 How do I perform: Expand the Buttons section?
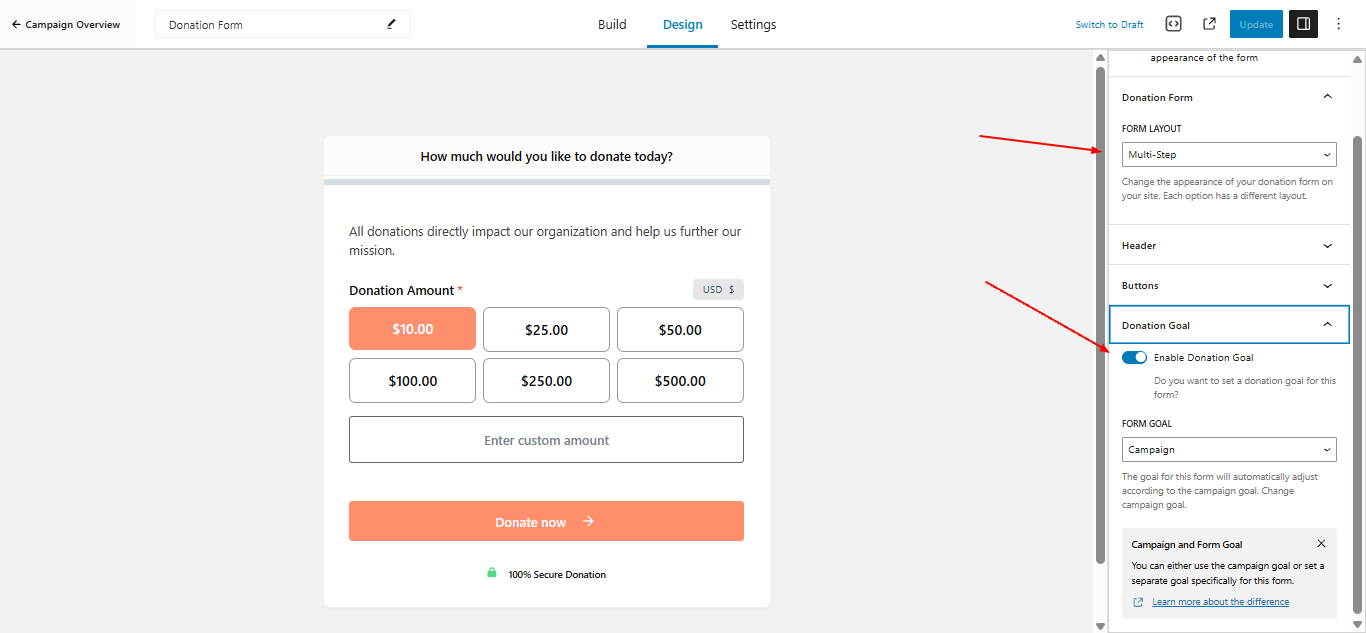(1229, 285)
